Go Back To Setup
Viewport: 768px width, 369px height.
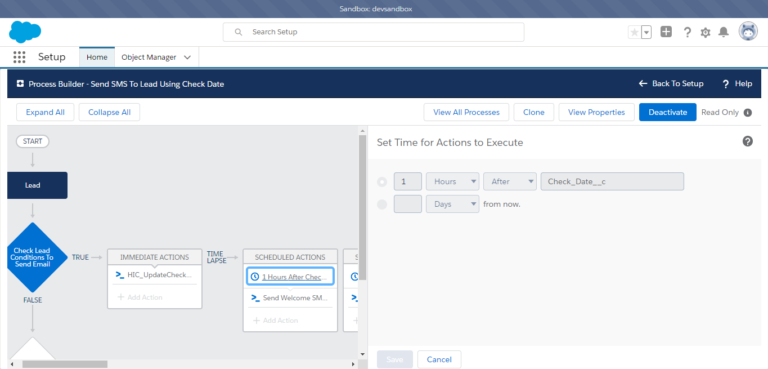click(x=671, y=84)
